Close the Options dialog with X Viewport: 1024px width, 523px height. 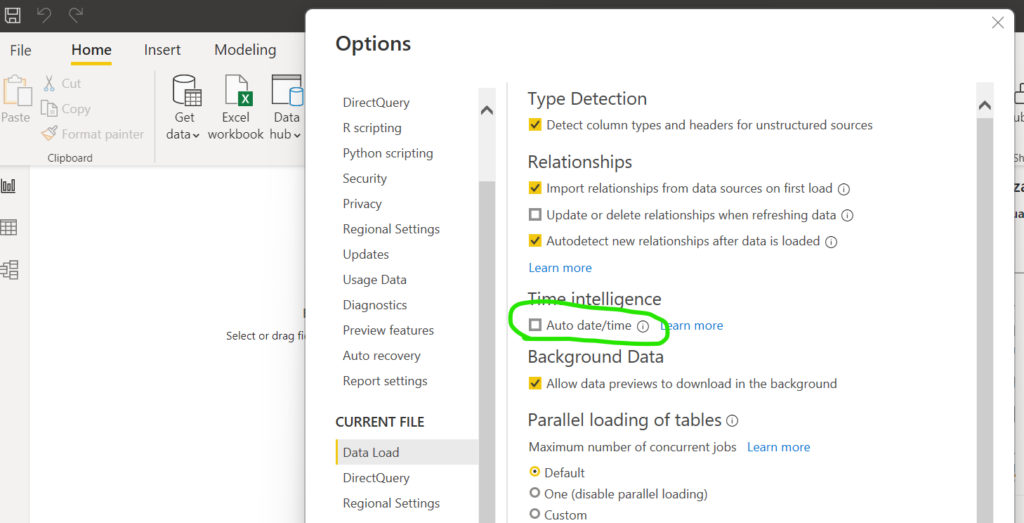(x=997, y=23)
